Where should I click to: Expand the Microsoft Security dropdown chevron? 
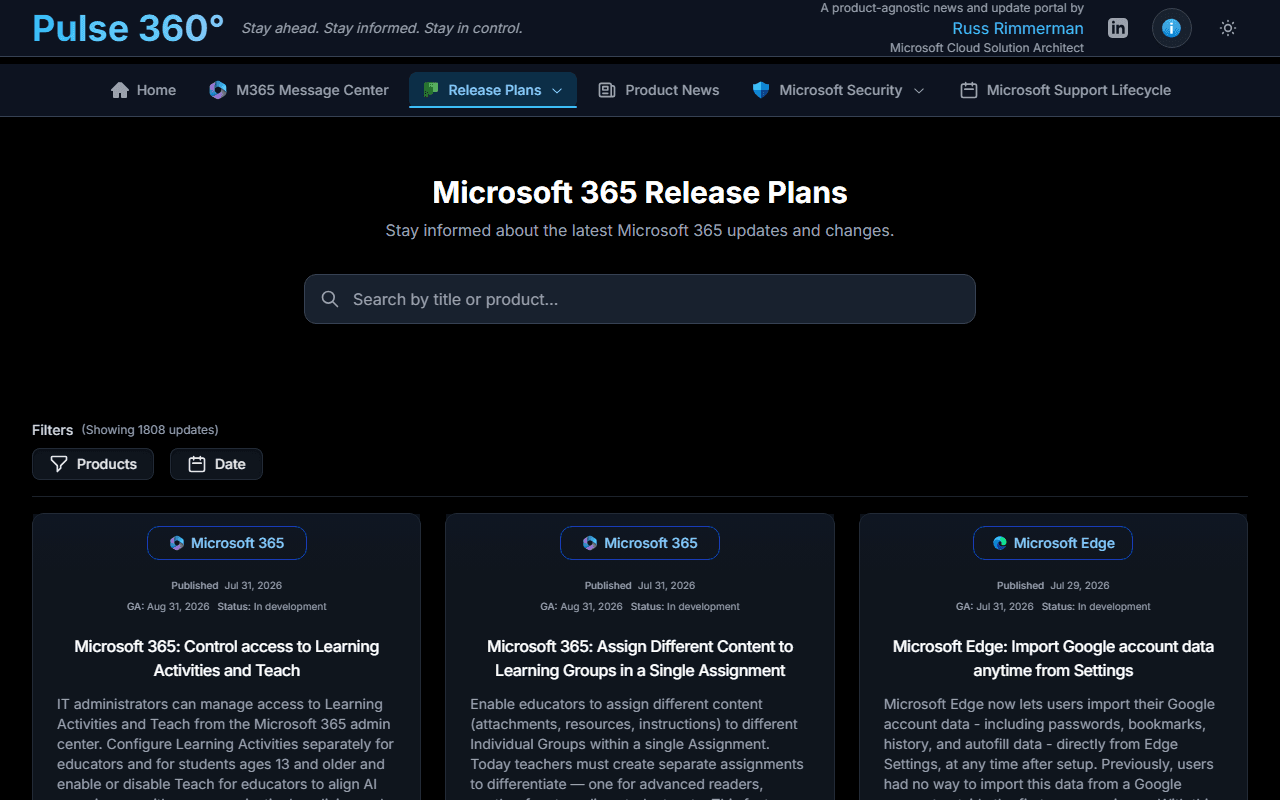(919, 90)
